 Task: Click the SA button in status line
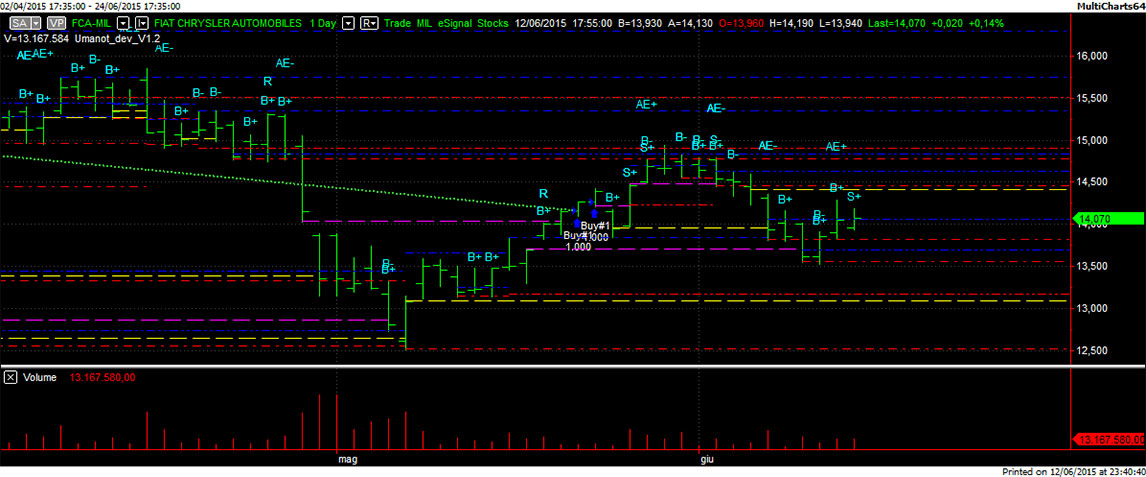22,22
